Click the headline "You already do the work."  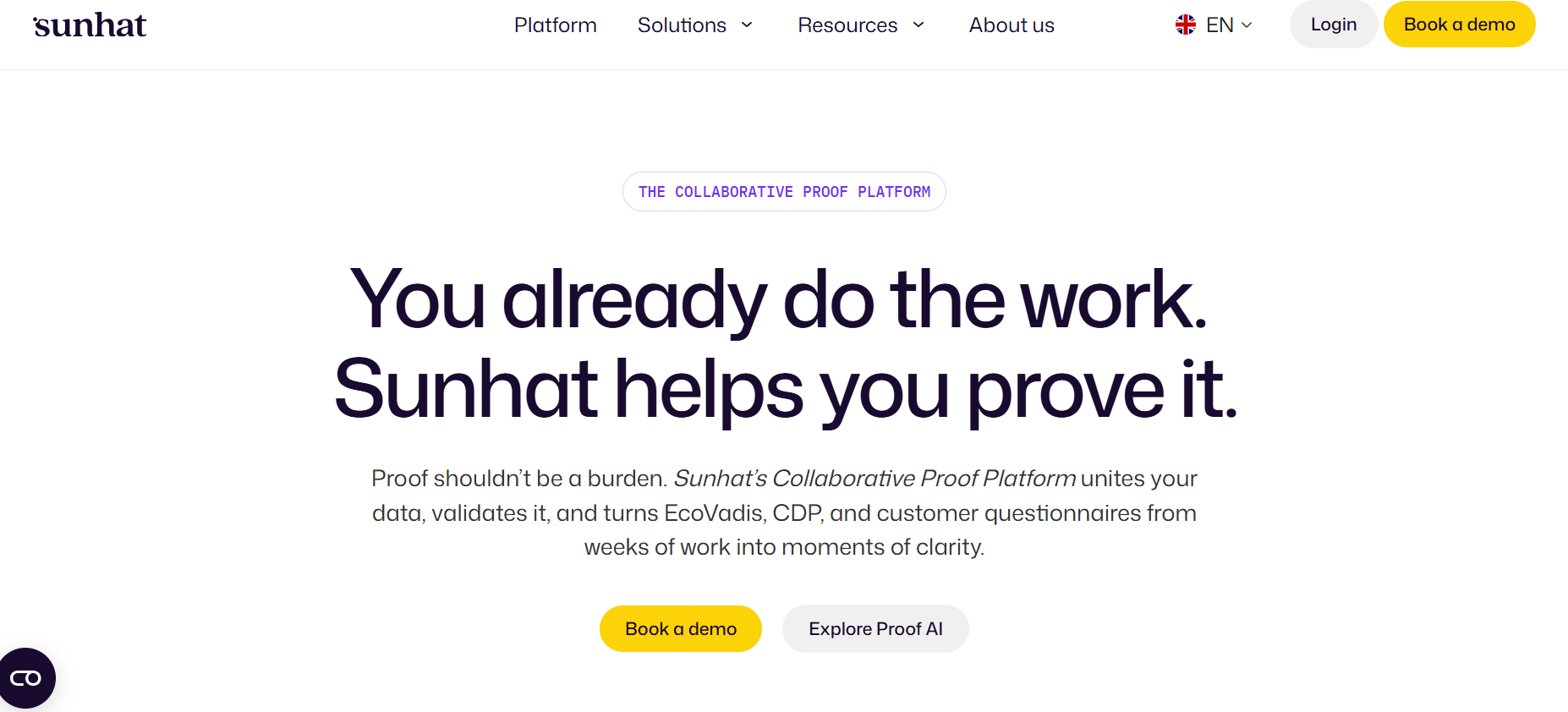(778, 299)
